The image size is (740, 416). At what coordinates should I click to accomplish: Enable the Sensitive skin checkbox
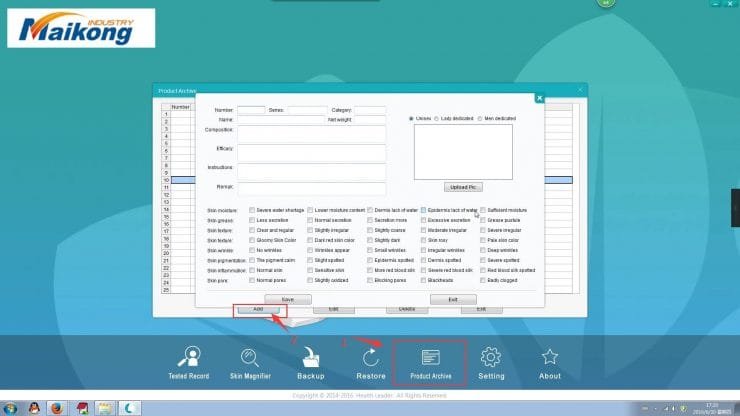[311, 270]
